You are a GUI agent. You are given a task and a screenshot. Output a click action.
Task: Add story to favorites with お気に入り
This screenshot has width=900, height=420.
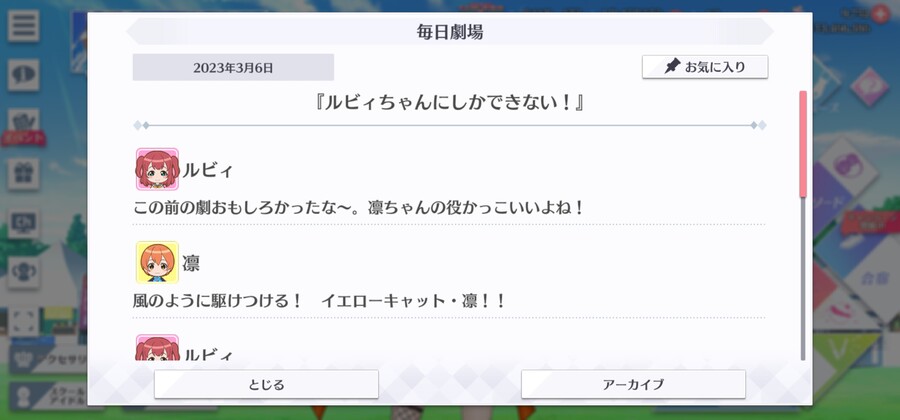point(705,67)
